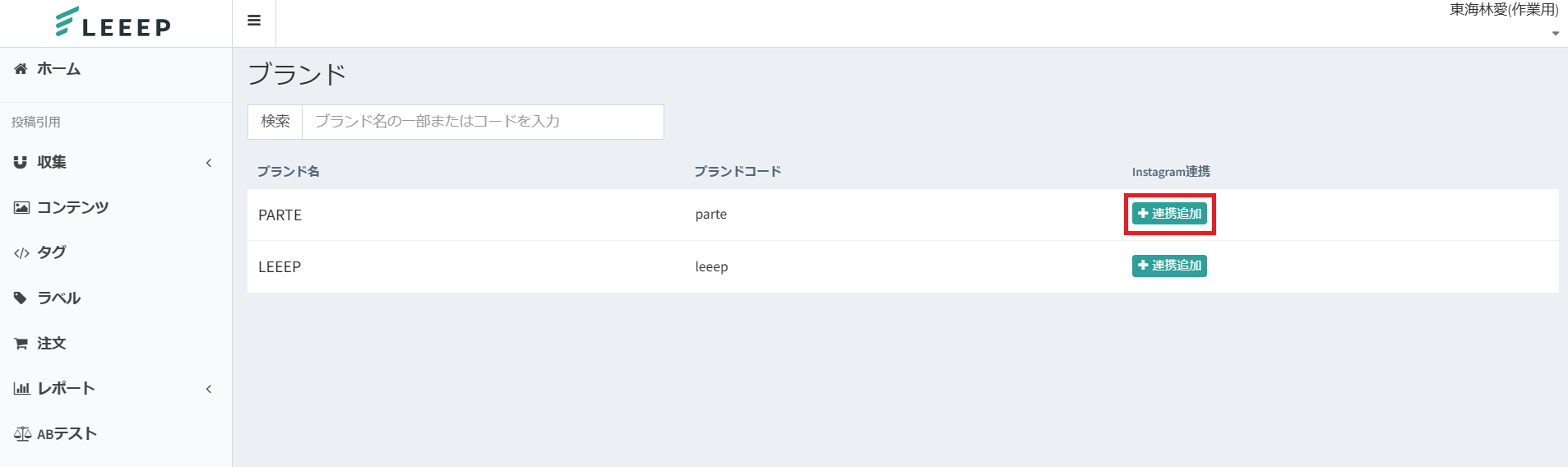
Task: Click the magnet icon beside 収集
Action: [x=21, y=162]
